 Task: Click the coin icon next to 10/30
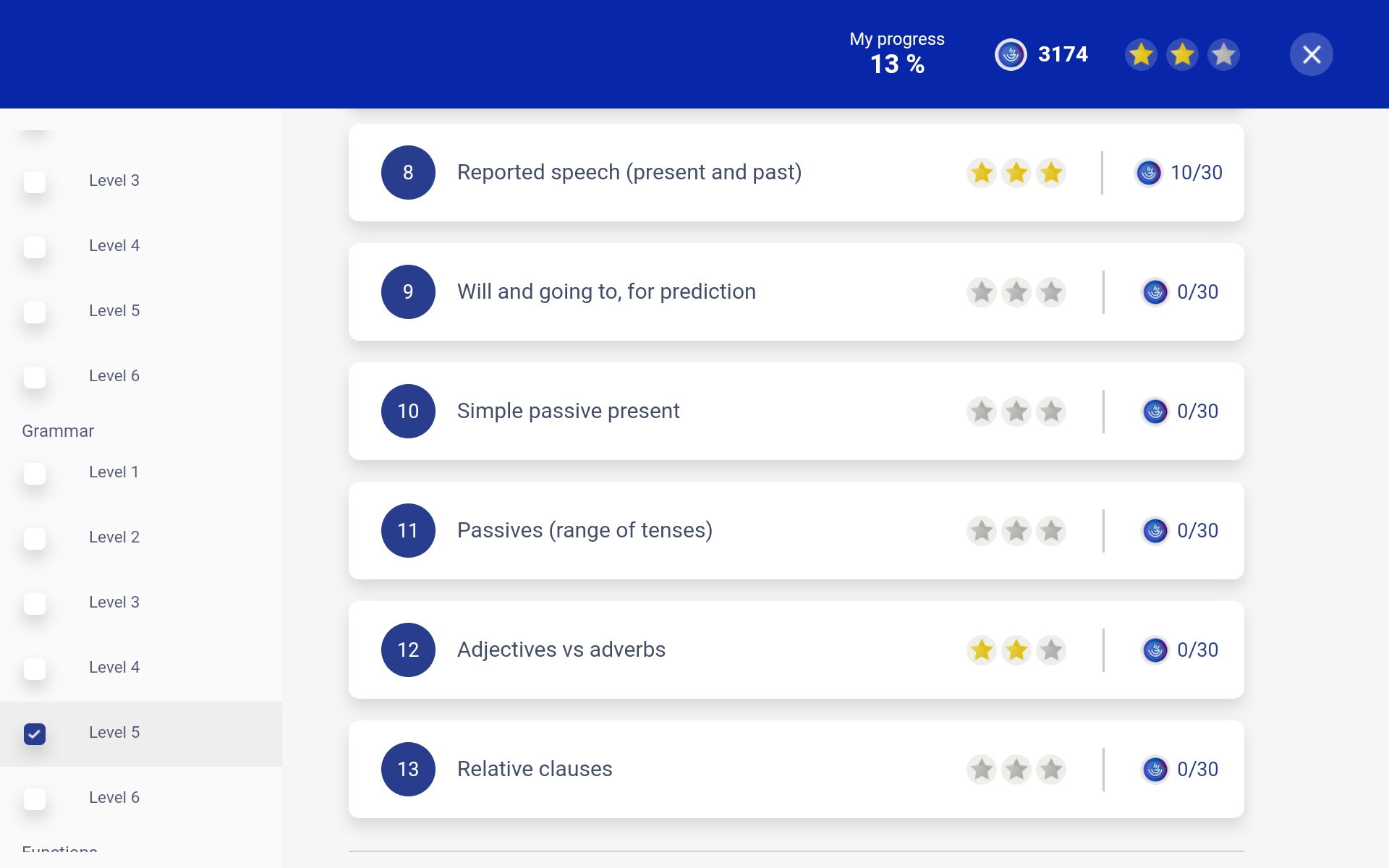pos(1148,173)
